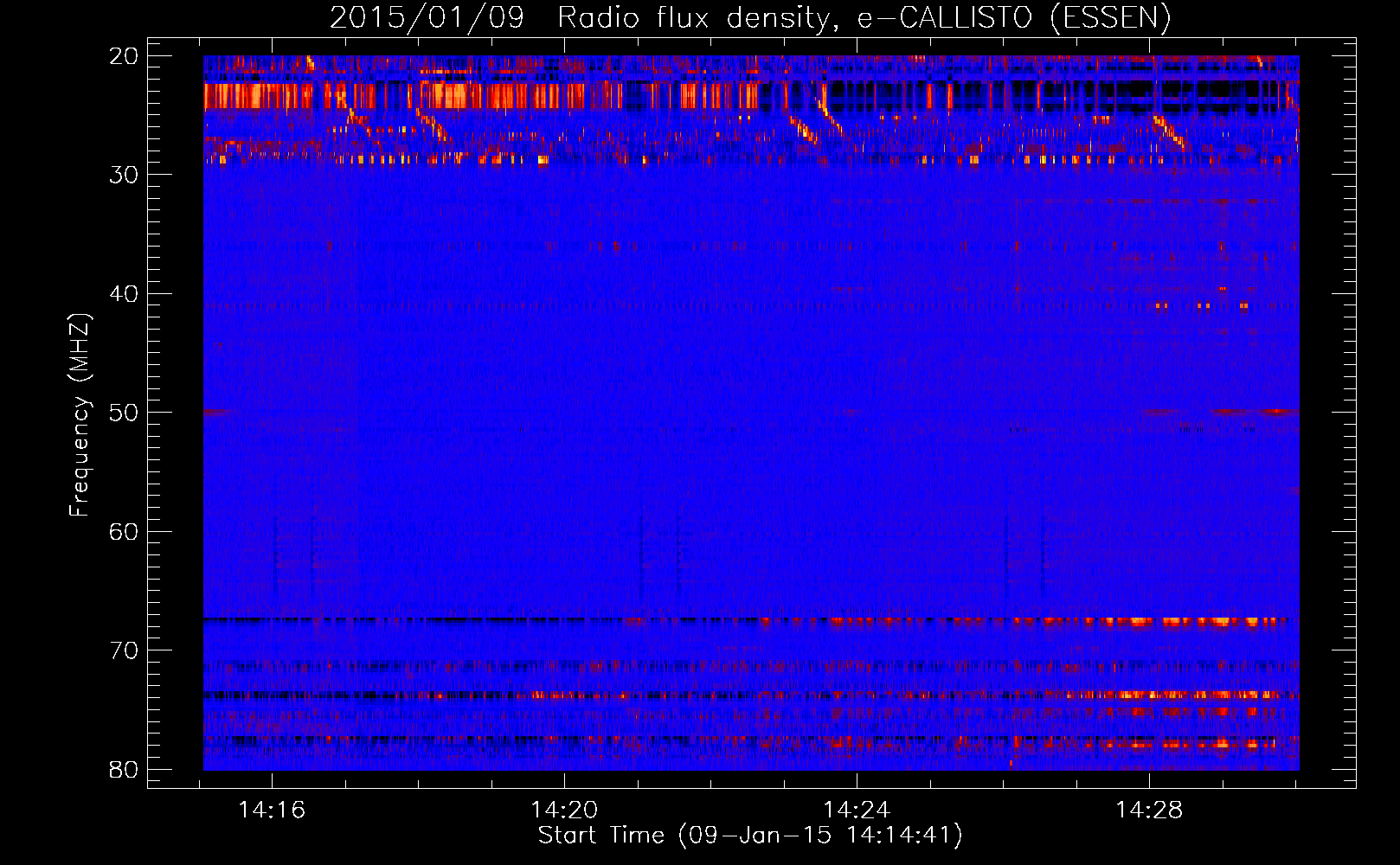The width and height of the screenshot is (1400, 865).
Task: Click the 14:24 time tick label
Action: pos(857,811)
